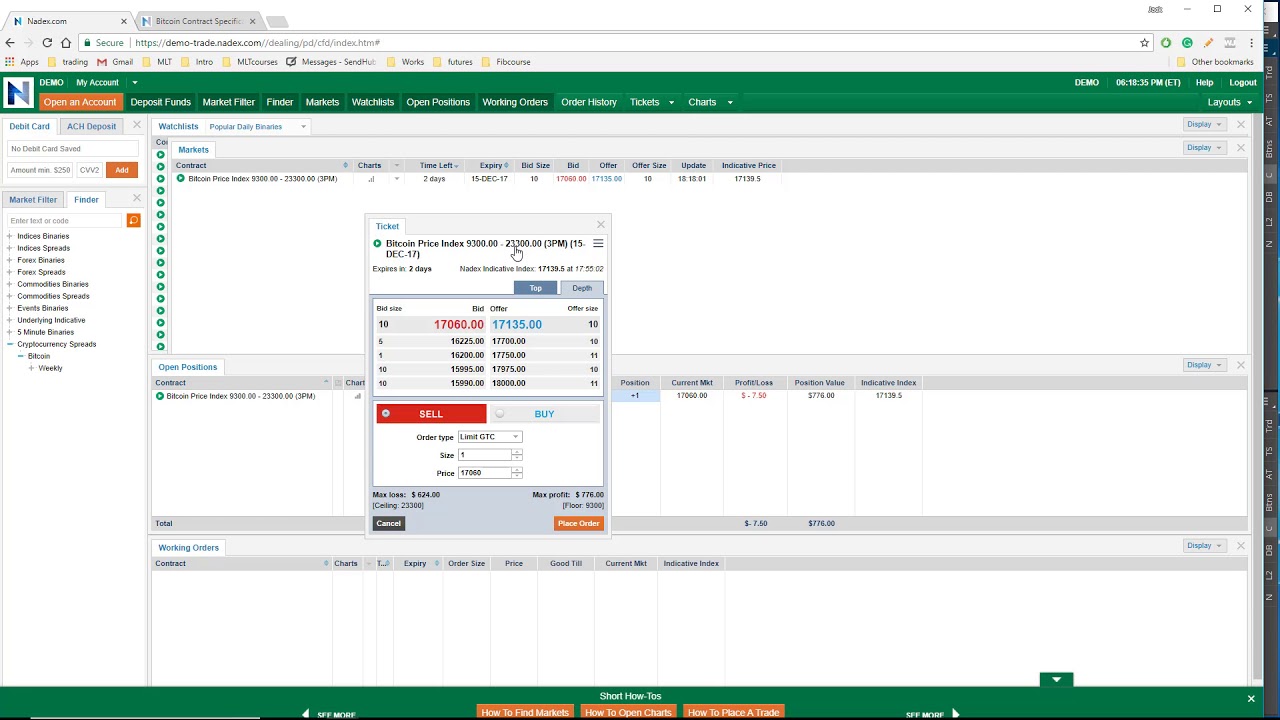The height and width of the screenshot is (720, 1280).
Task: Select the BUY radio option
Action: click(x=500, y=414)
